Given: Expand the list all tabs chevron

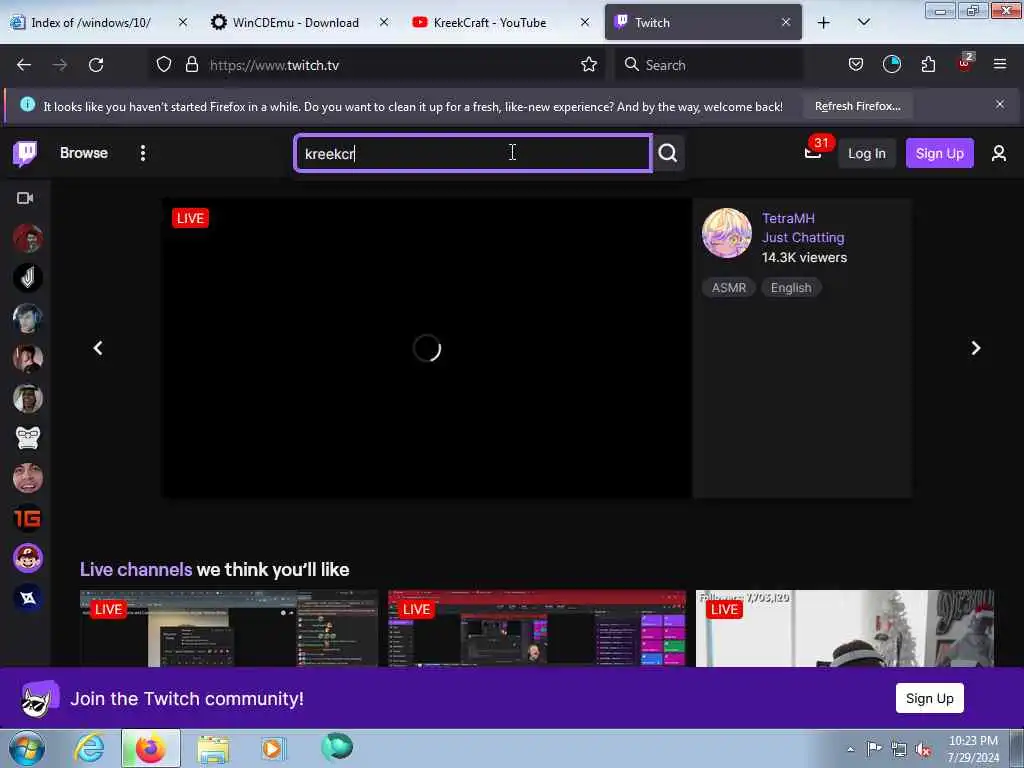Looking at the screenshot, I should coord(863,23).
